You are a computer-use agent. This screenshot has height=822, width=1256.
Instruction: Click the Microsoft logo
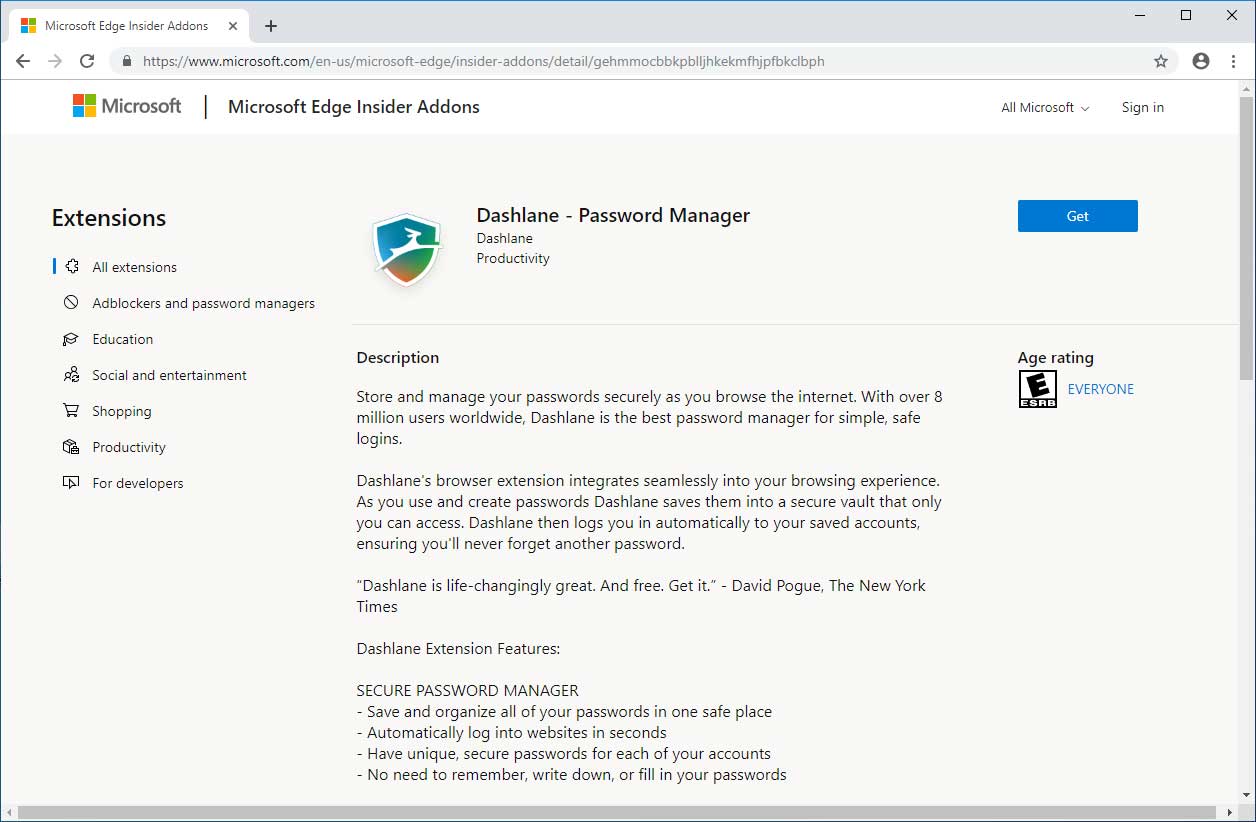(127, 106)
